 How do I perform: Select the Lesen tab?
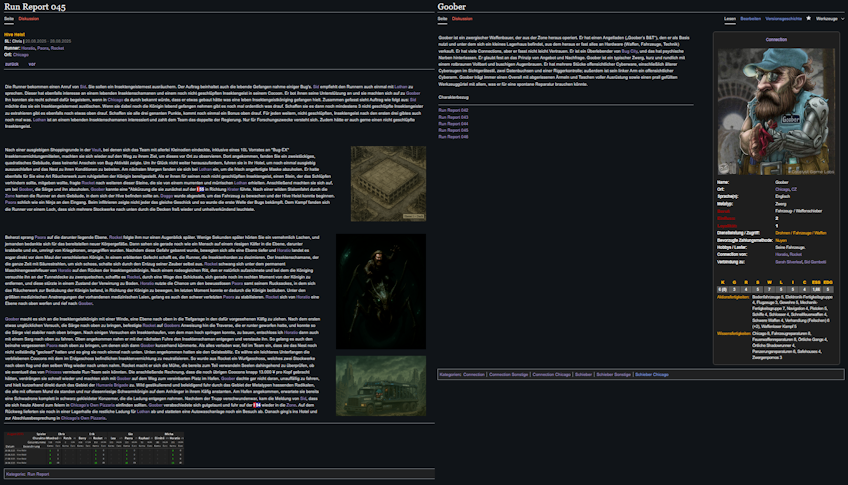[730, 18]
